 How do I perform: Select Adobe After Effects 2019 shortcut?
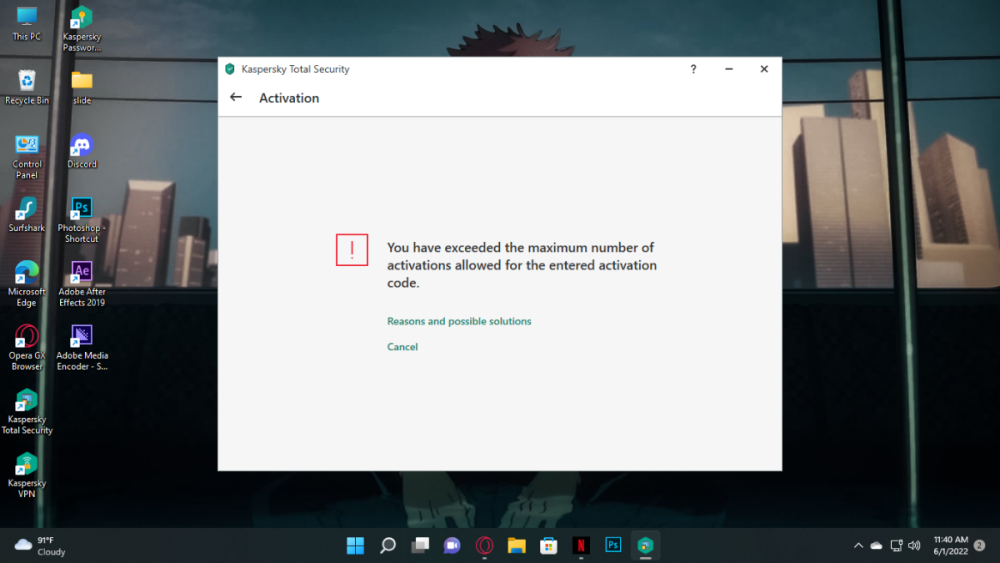(x=81, y=283)
